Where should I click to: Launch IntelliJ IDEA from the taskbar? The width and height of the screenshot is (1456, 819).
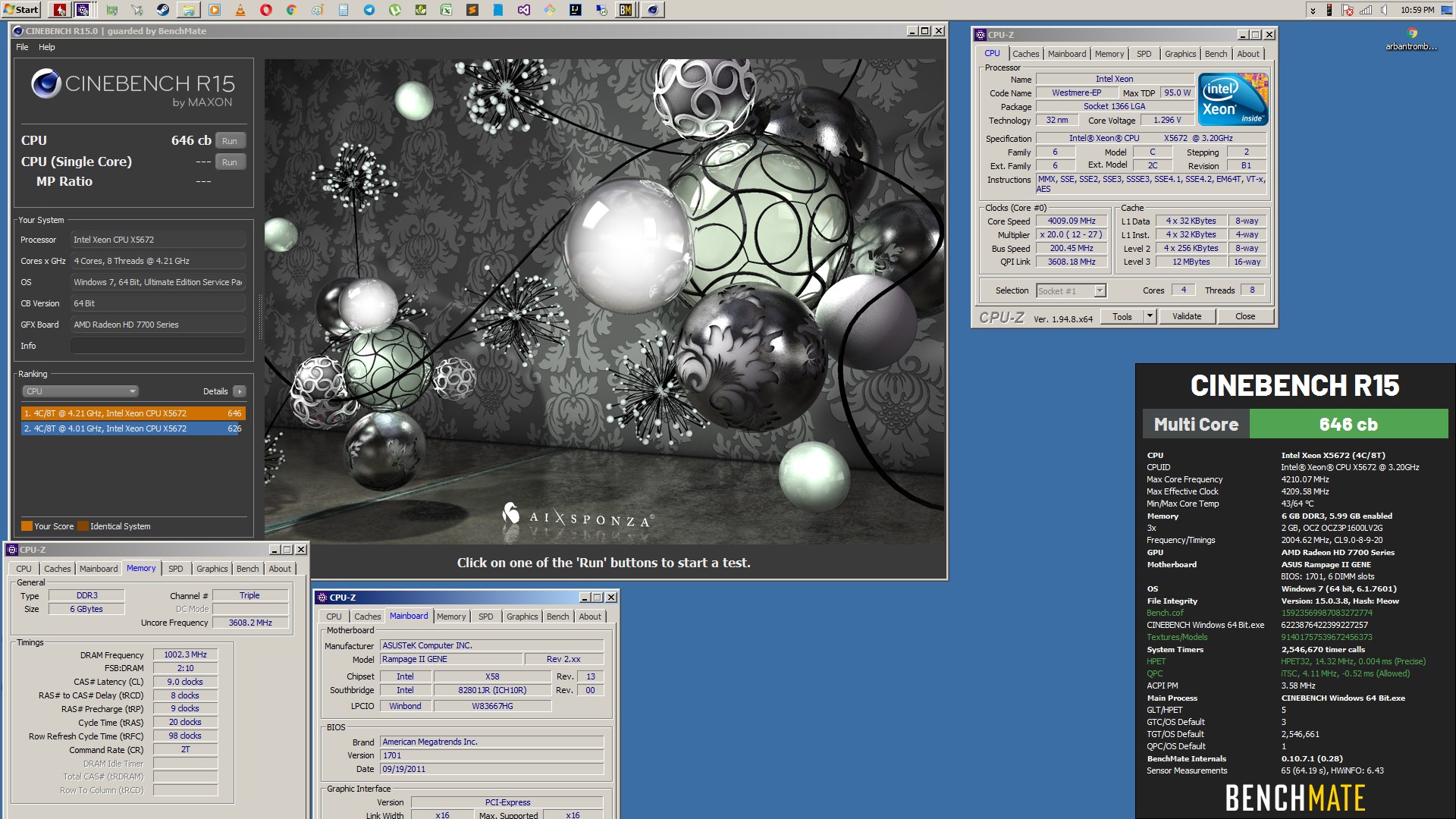[x=576, y=10]
